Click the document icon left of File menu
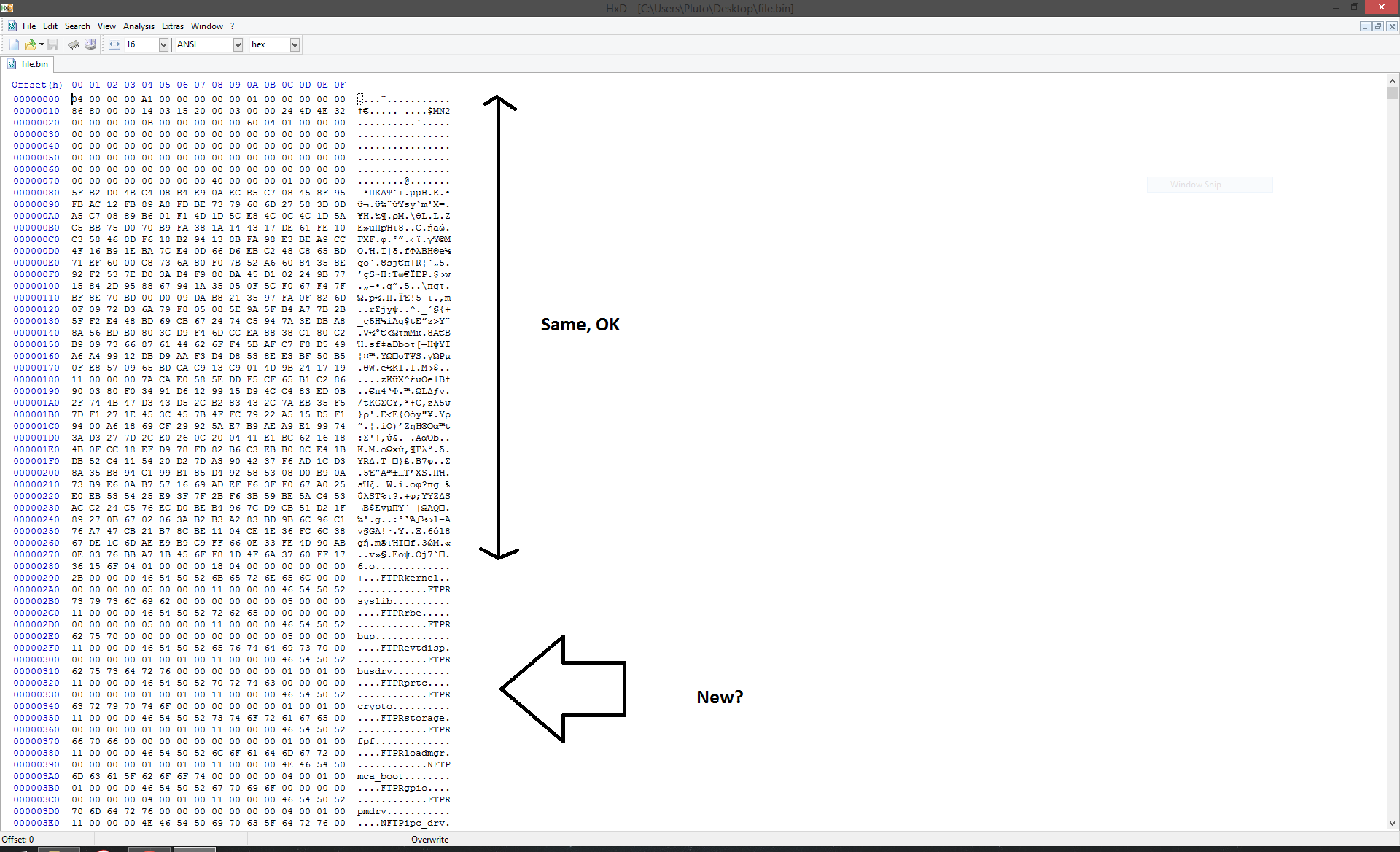The width and height of the screenshot is (1400, 852). [x=12, y=26]
